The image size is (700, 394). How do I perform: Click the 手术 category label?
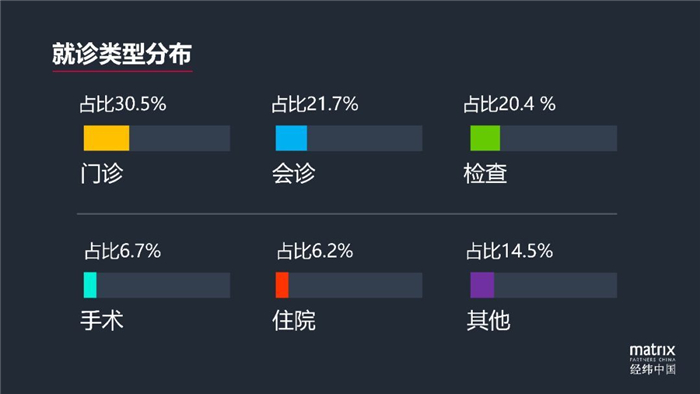[102, 320]
